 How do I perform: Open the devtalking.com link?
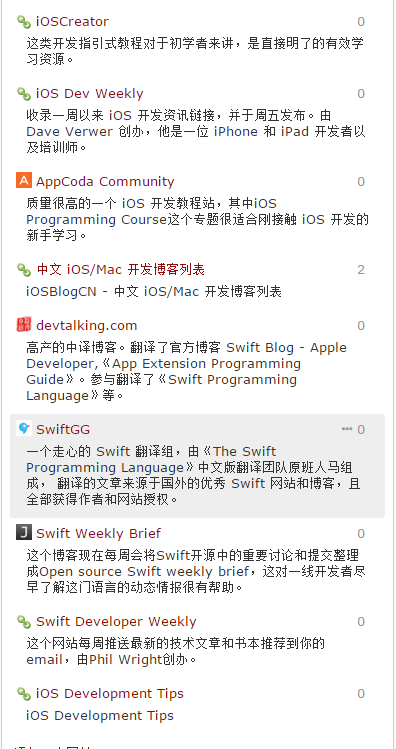pyautogui.click(x=86, y=325)
